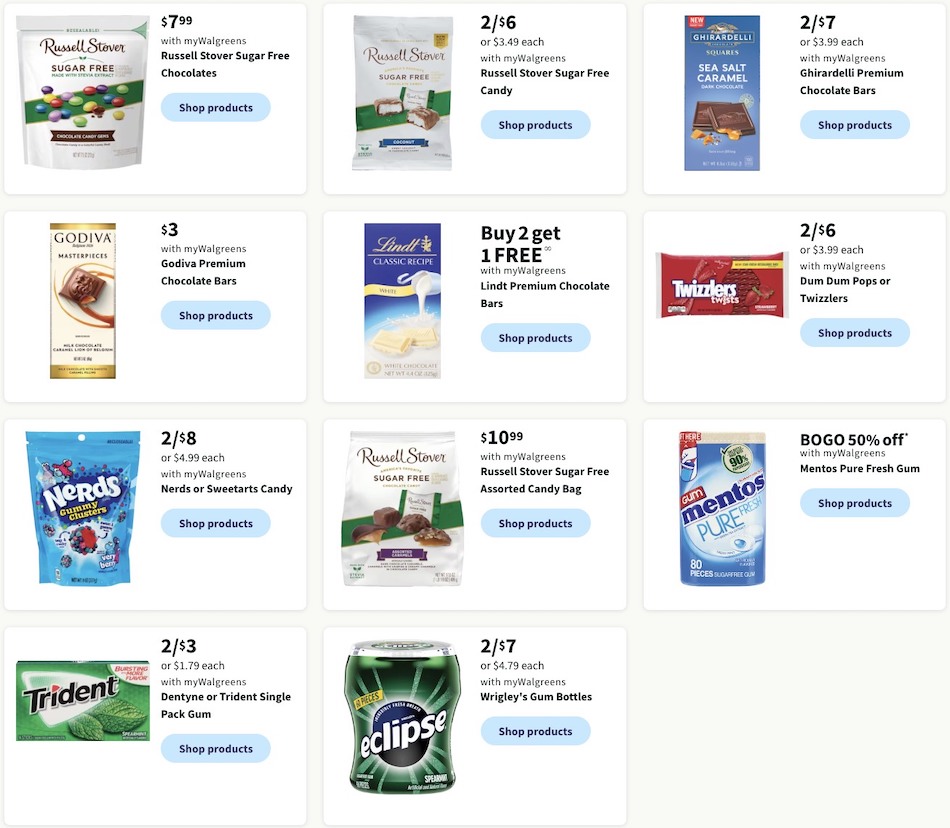Click Shop products for Nerds or Sweetarts Candy

[x=215, y=523]
